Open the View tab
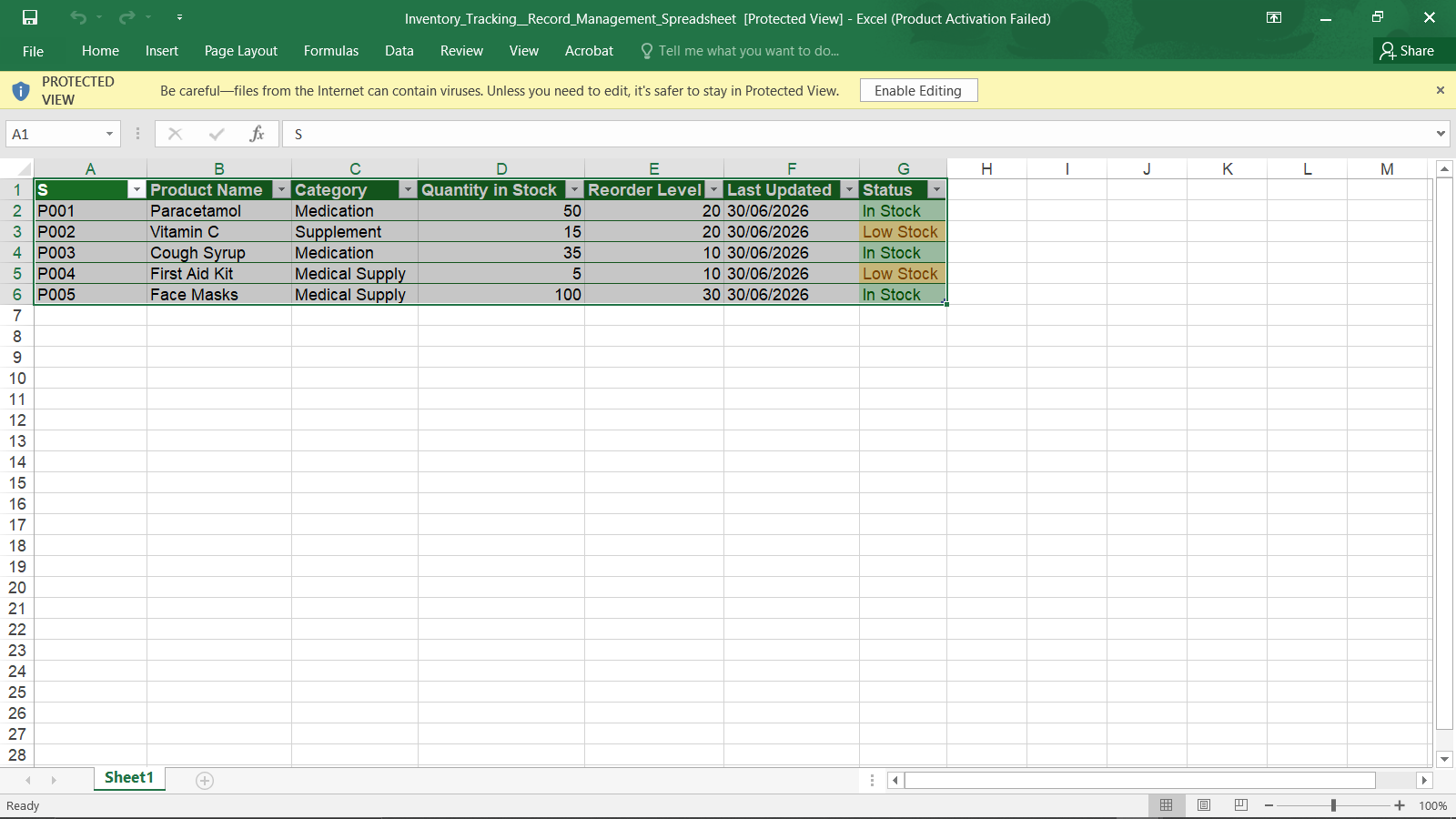 (524, 51)
